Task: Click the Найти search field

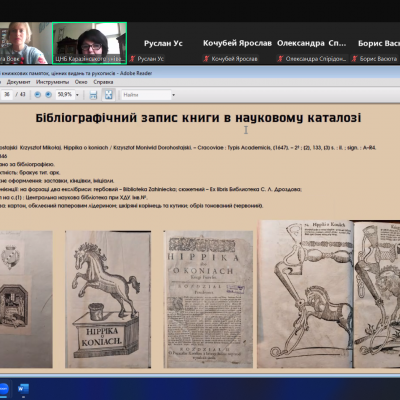Action: [146, 95]
